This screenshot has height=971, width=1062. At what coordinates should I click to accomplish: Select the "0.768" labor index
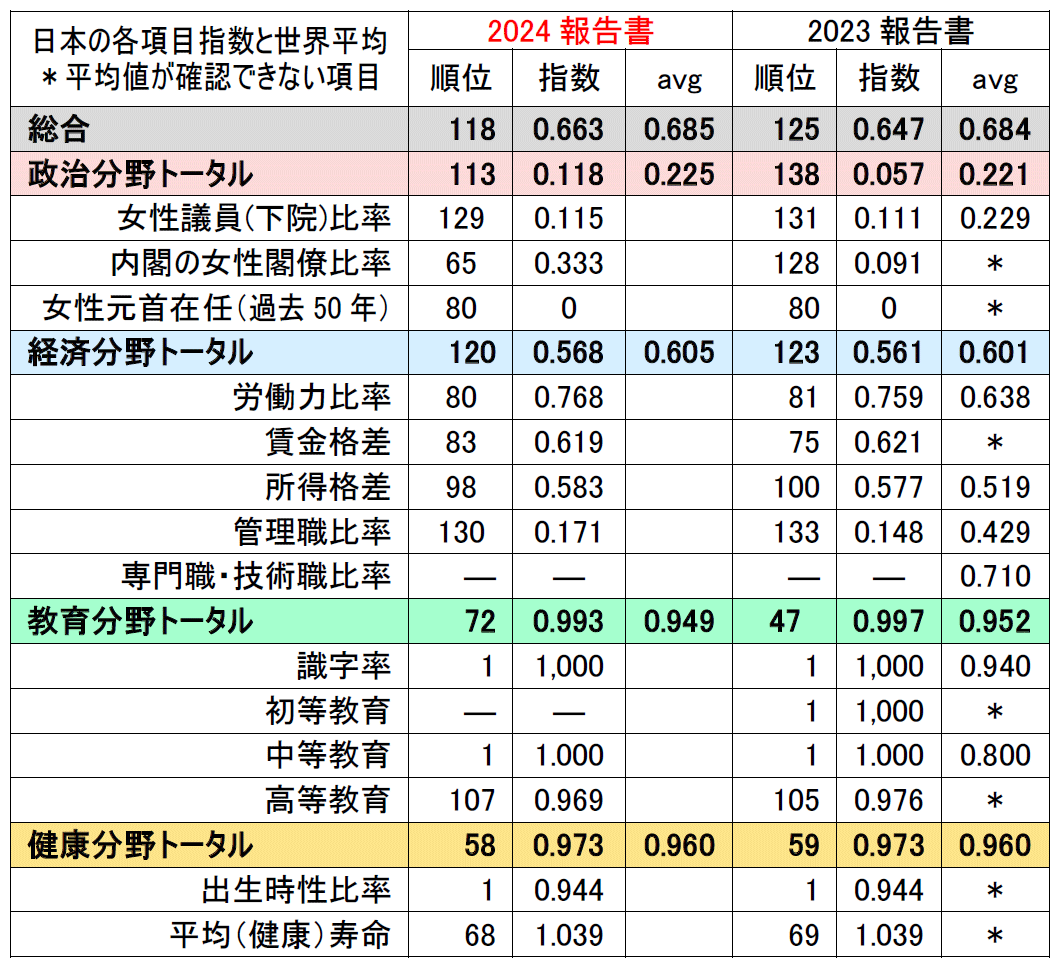click(x=568, y=397)
